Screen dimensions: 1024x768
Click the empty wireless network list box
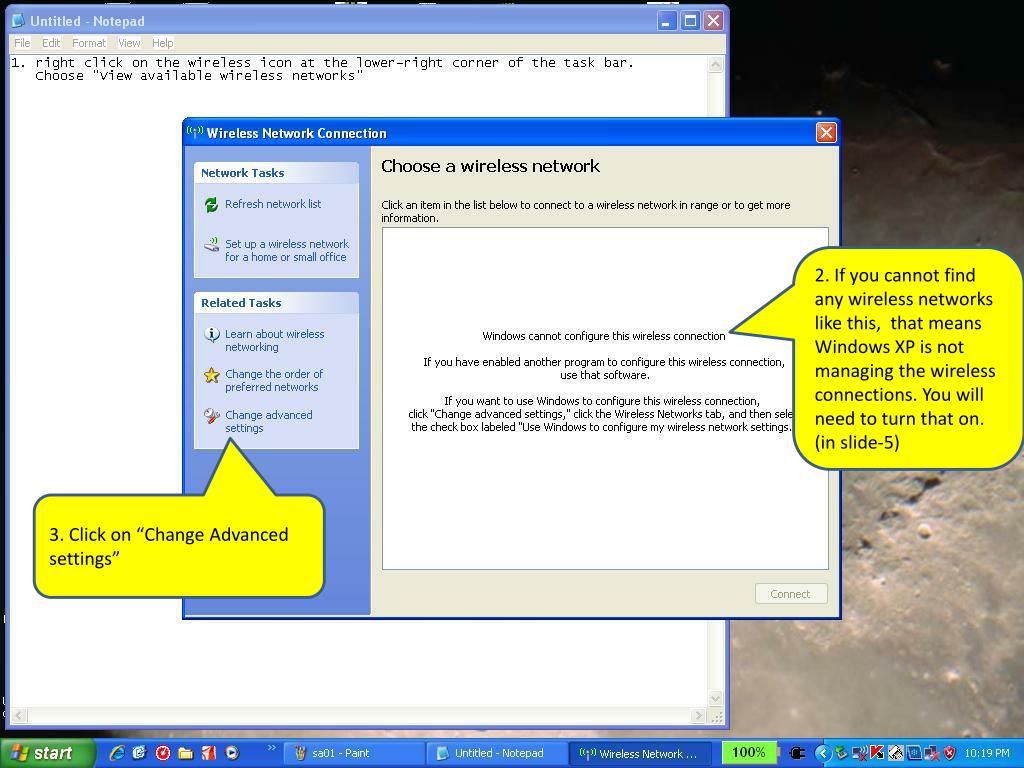(605, 398)
